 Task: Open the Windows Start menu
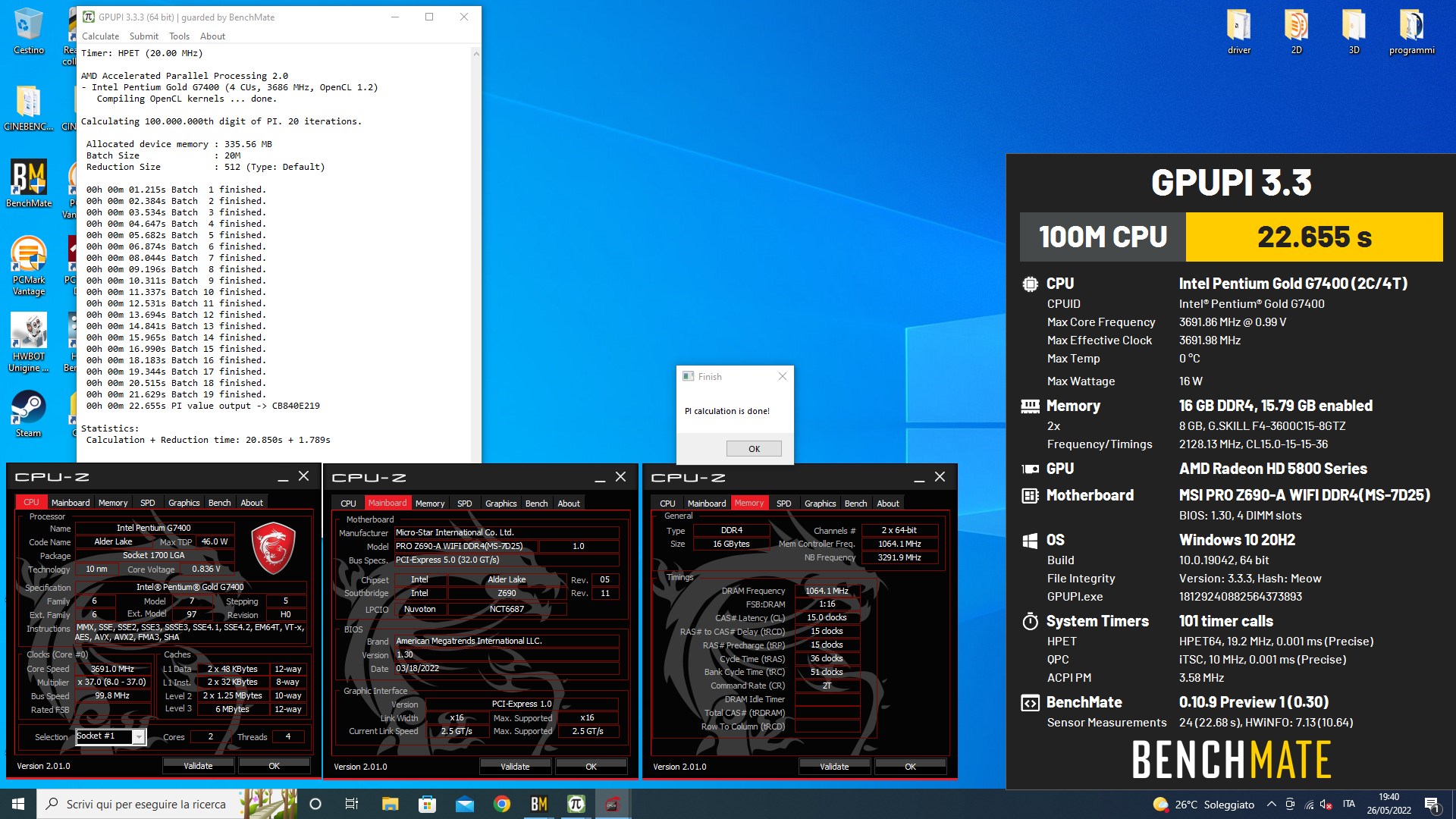18,804
